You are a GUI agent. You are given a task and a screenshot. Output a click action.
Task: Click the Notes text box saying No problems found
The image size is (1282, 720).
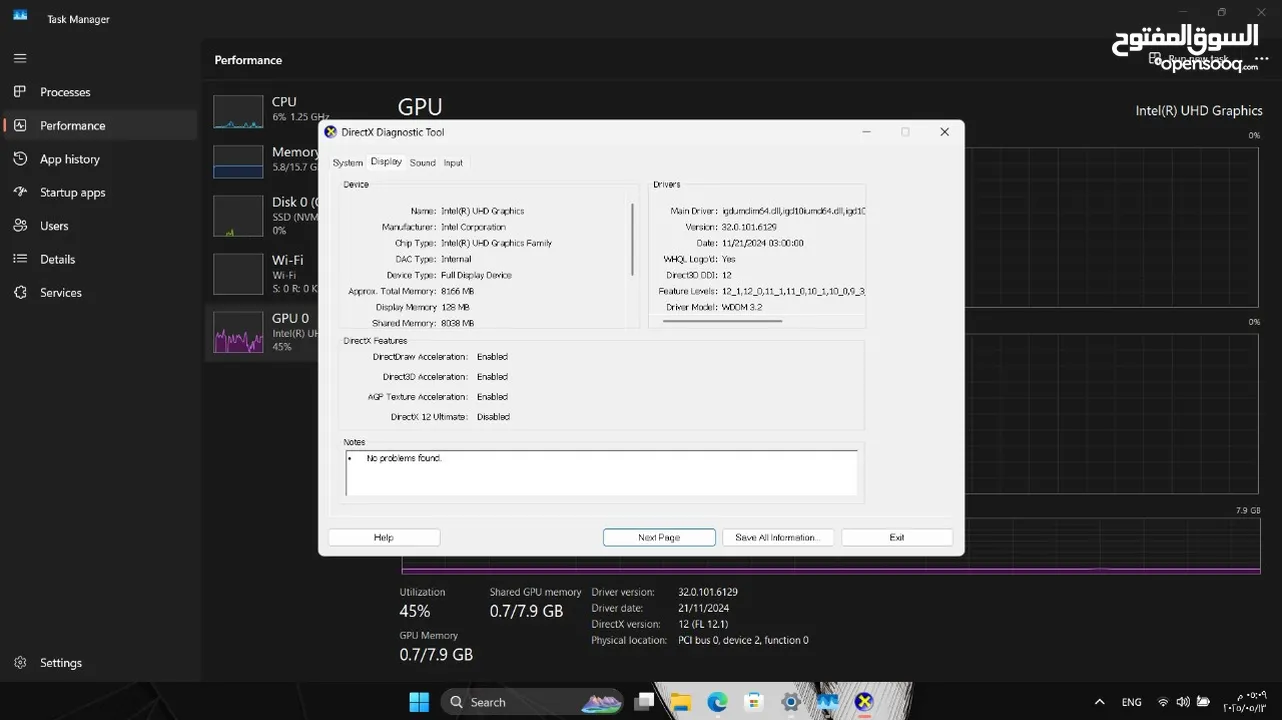tap(601, 472)
